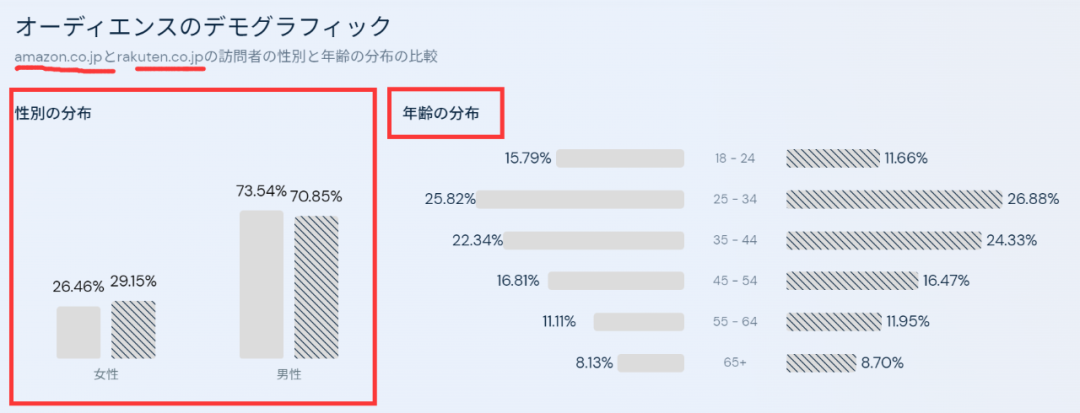This screenshot has width=1080, height=413.
Task: Select the solid gray male bar at 73.54%
Action: pyautogui.click(x=262, y=284)
